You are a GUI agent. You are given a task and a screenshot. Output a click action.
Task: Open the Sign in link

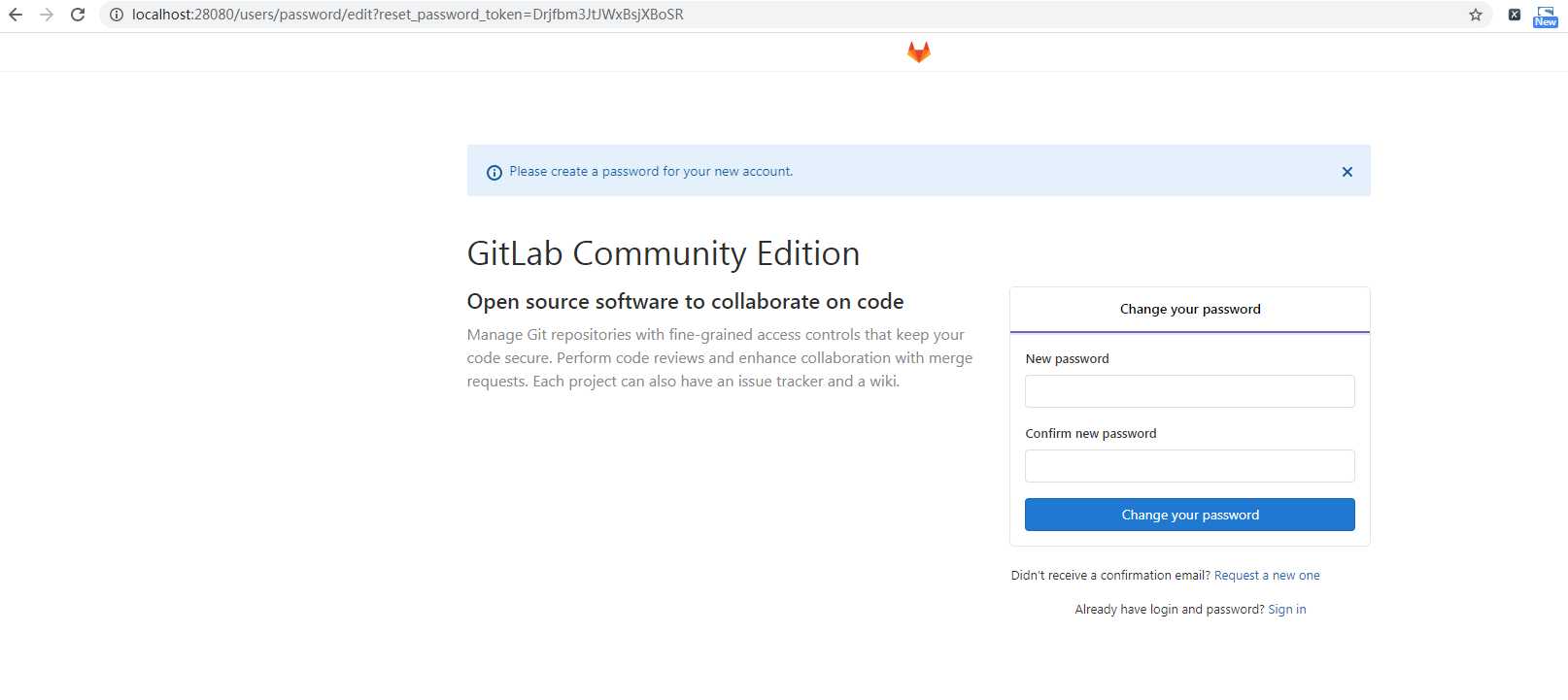1287,610
